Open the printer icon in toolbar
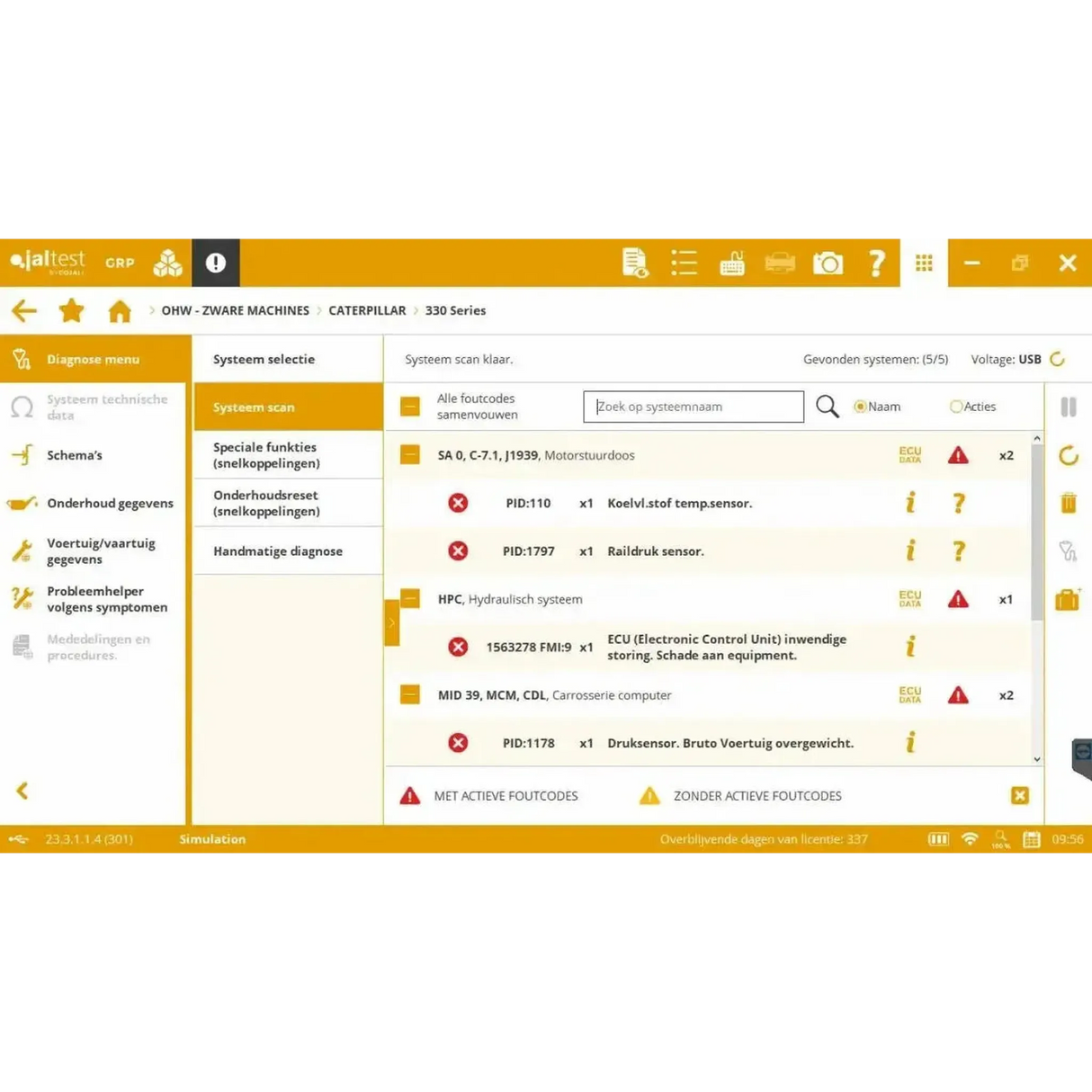 [x=780, y=263]
